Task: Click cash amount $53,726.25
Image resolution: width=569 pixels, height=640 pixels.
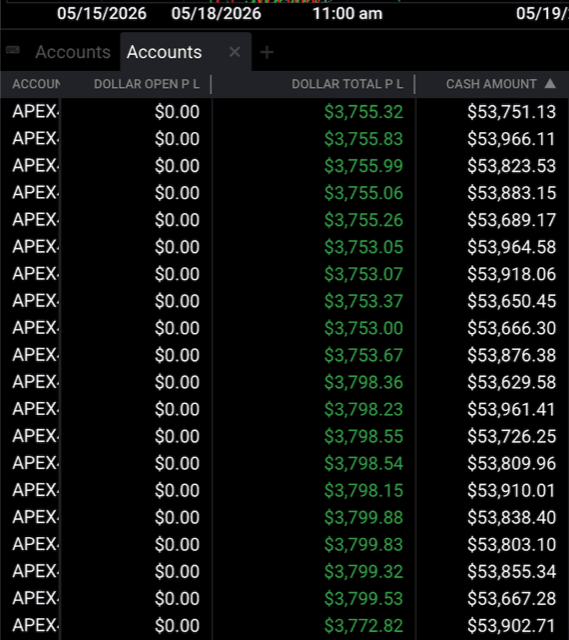Action: 511,436
